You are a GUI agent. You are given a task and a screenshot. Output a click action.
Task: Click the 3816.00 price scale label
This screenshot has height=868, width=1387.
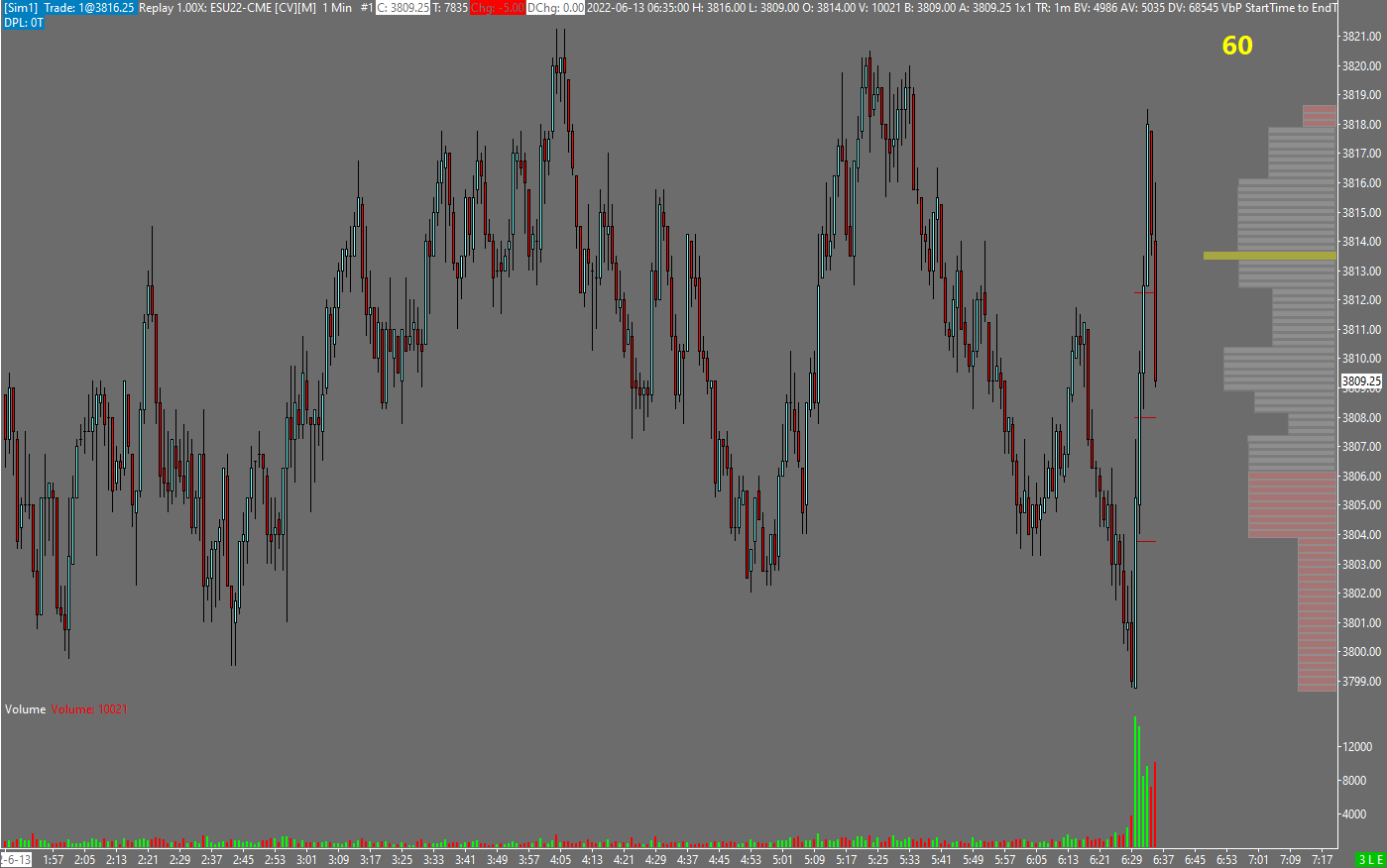pyautogui.click(x=1361, y=183)
